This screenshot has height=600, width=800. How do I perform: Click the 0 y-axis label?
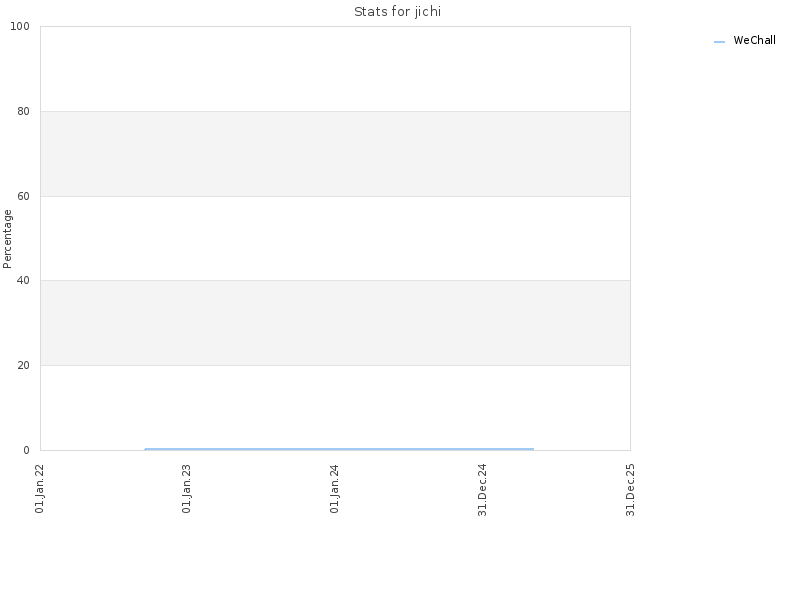pyautogui.click(x=26, y=451)
